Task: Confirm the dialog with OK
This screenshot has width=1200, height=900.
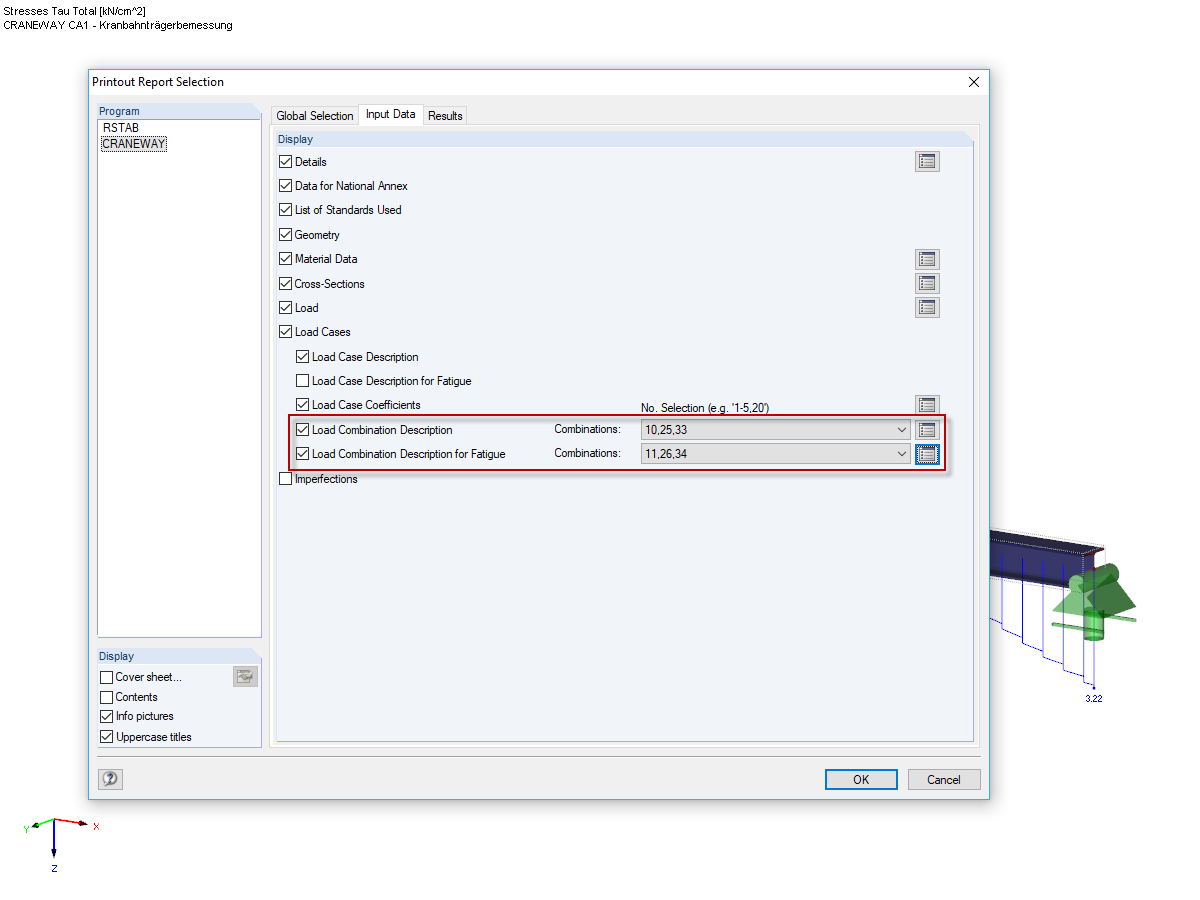Action: click(x=861, y=779)
